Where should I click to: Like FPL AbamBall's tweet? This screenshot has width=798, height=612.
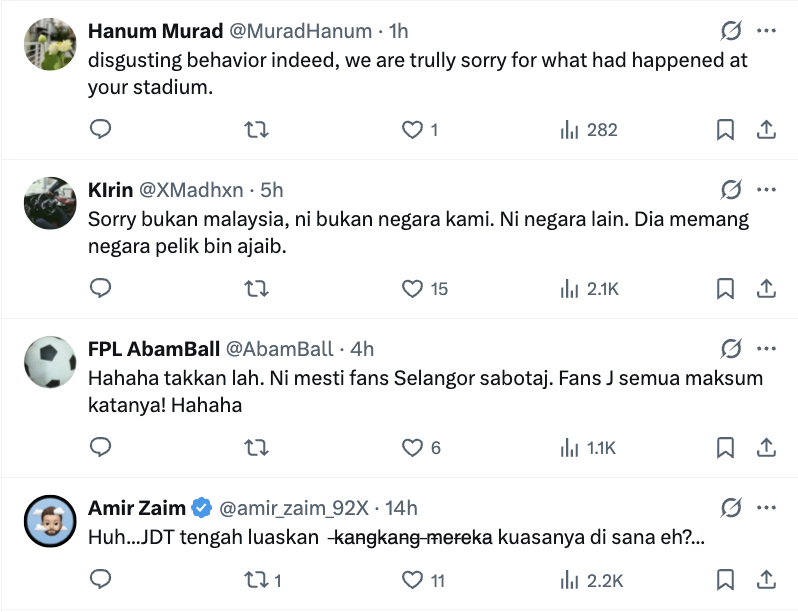[x=412, y=448]
